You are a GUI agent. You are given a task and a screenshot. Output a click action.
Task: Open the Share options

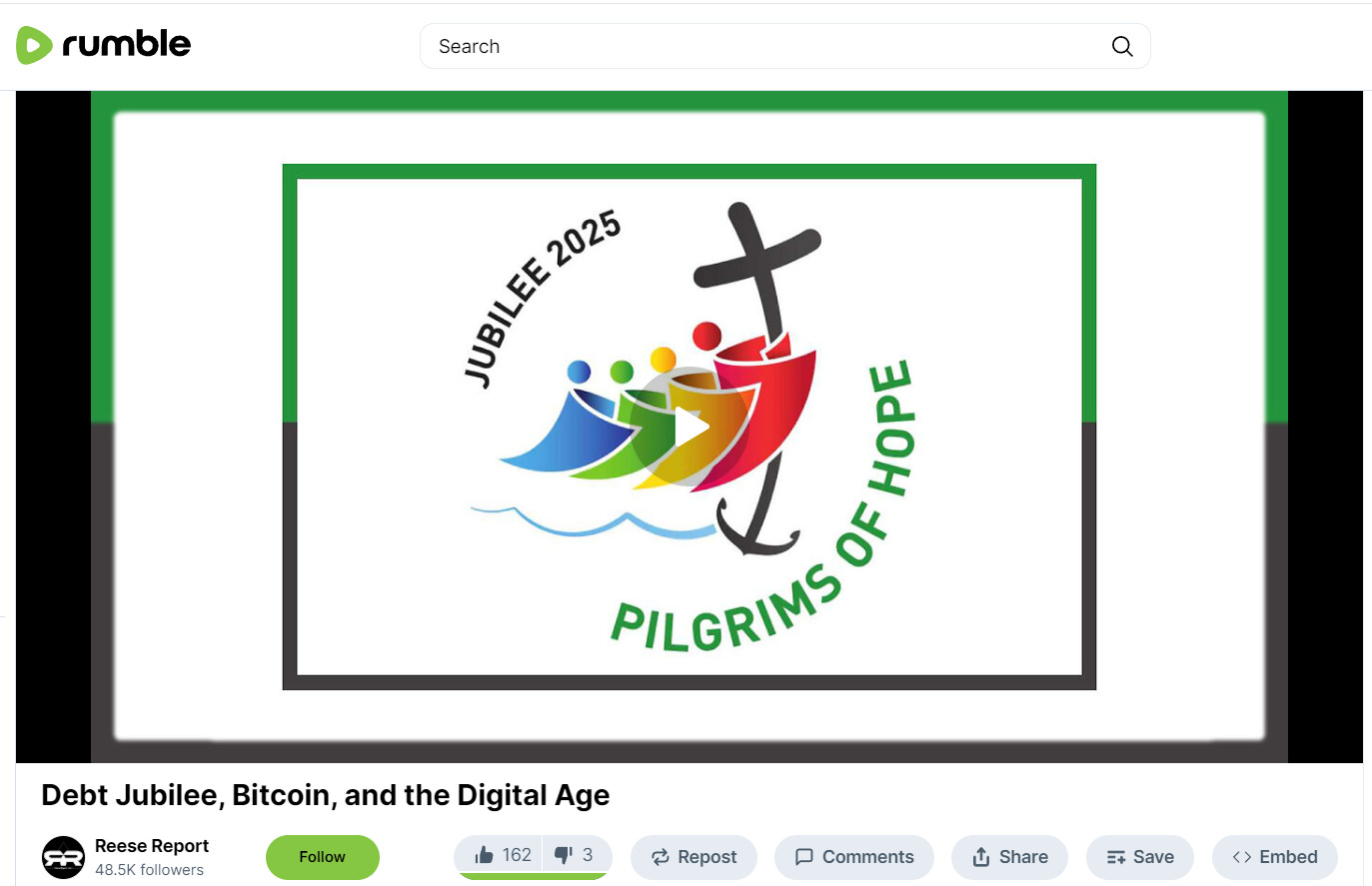1009,857
